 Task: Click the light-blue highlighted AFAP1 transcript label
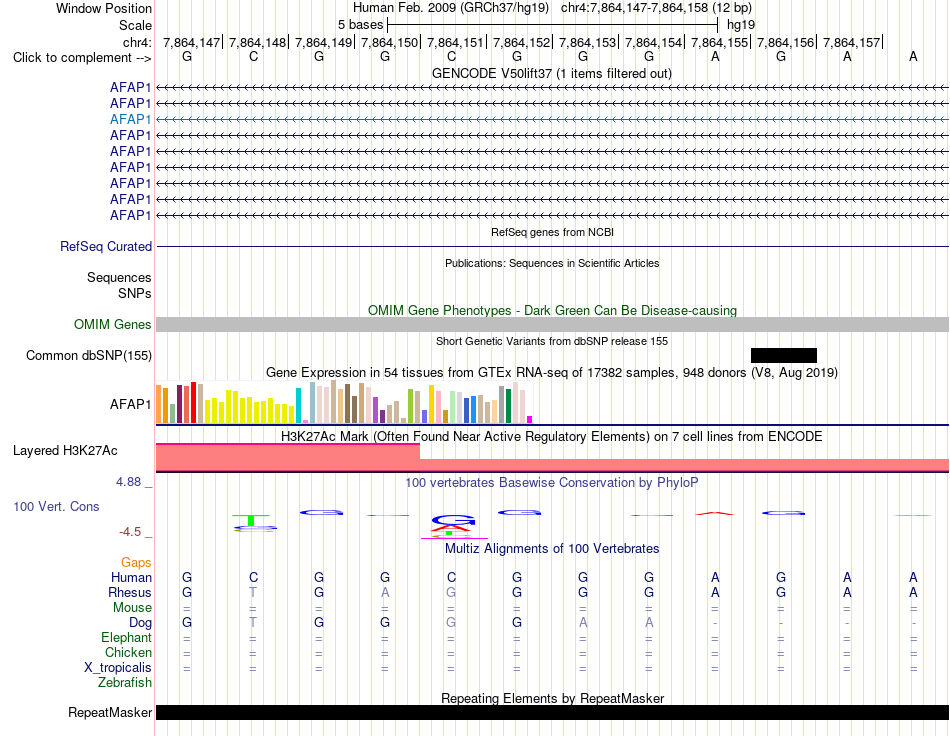[x=130, y=119]
